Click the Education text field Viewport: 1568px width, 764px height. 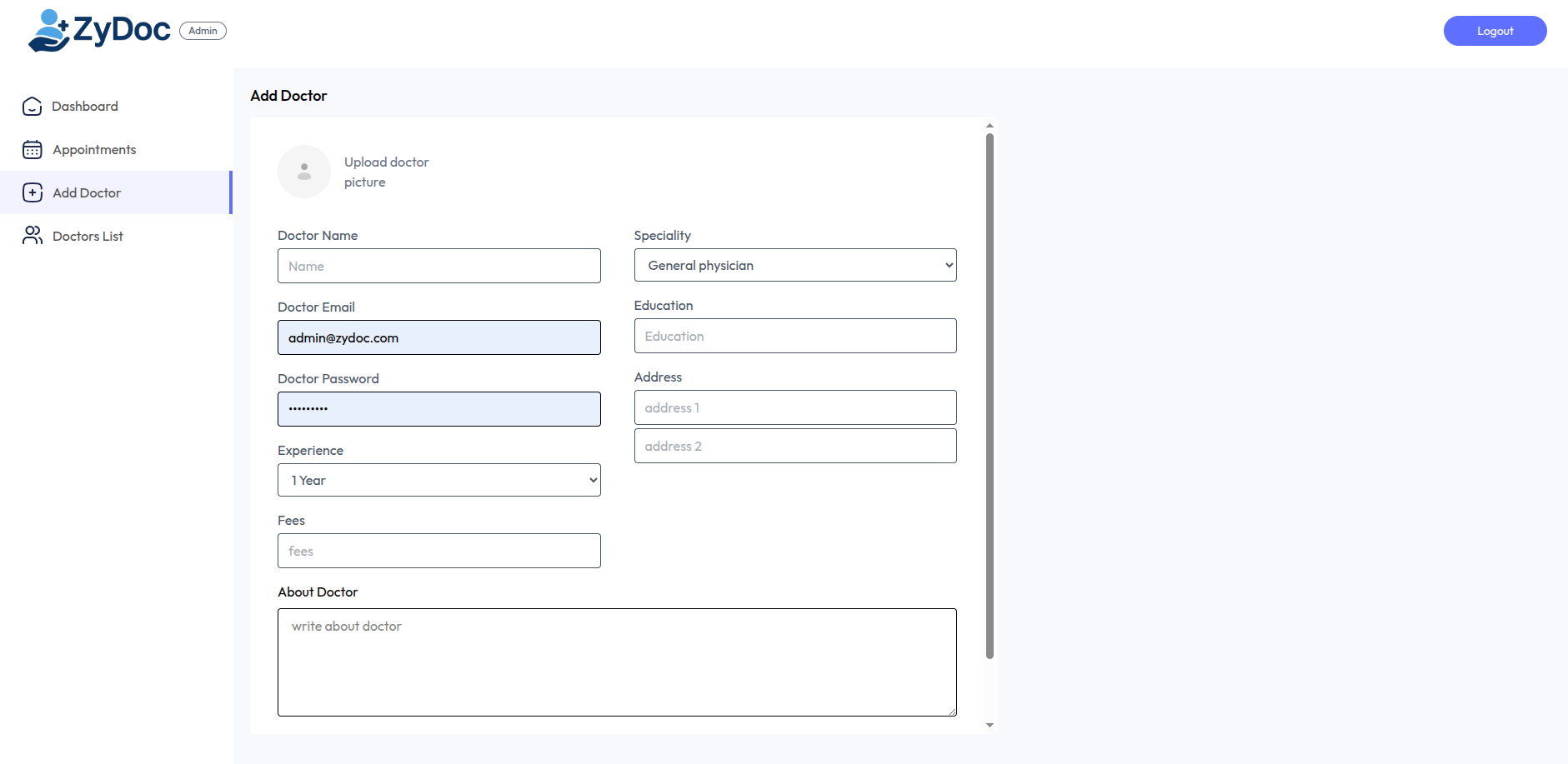pos(794,336)
